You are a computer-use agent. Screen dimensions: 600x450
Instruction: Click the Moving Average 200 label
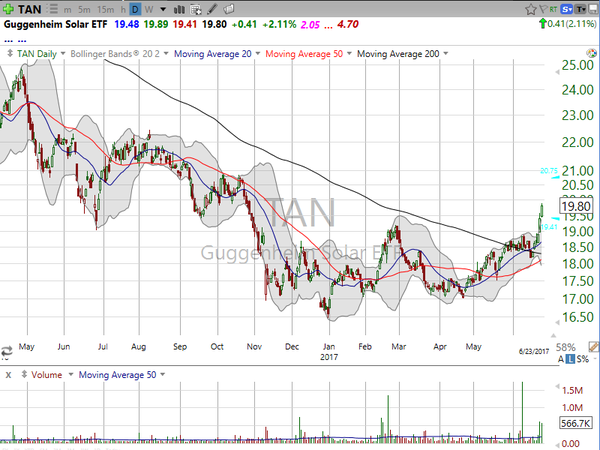click(398, 54)
